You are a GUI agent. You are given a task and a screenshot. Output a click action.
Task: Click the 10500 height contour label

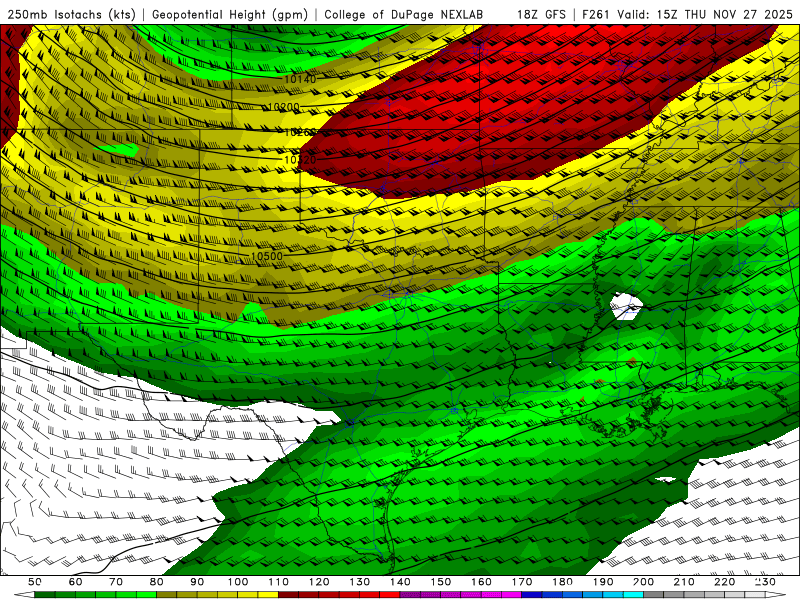(267, 256)
